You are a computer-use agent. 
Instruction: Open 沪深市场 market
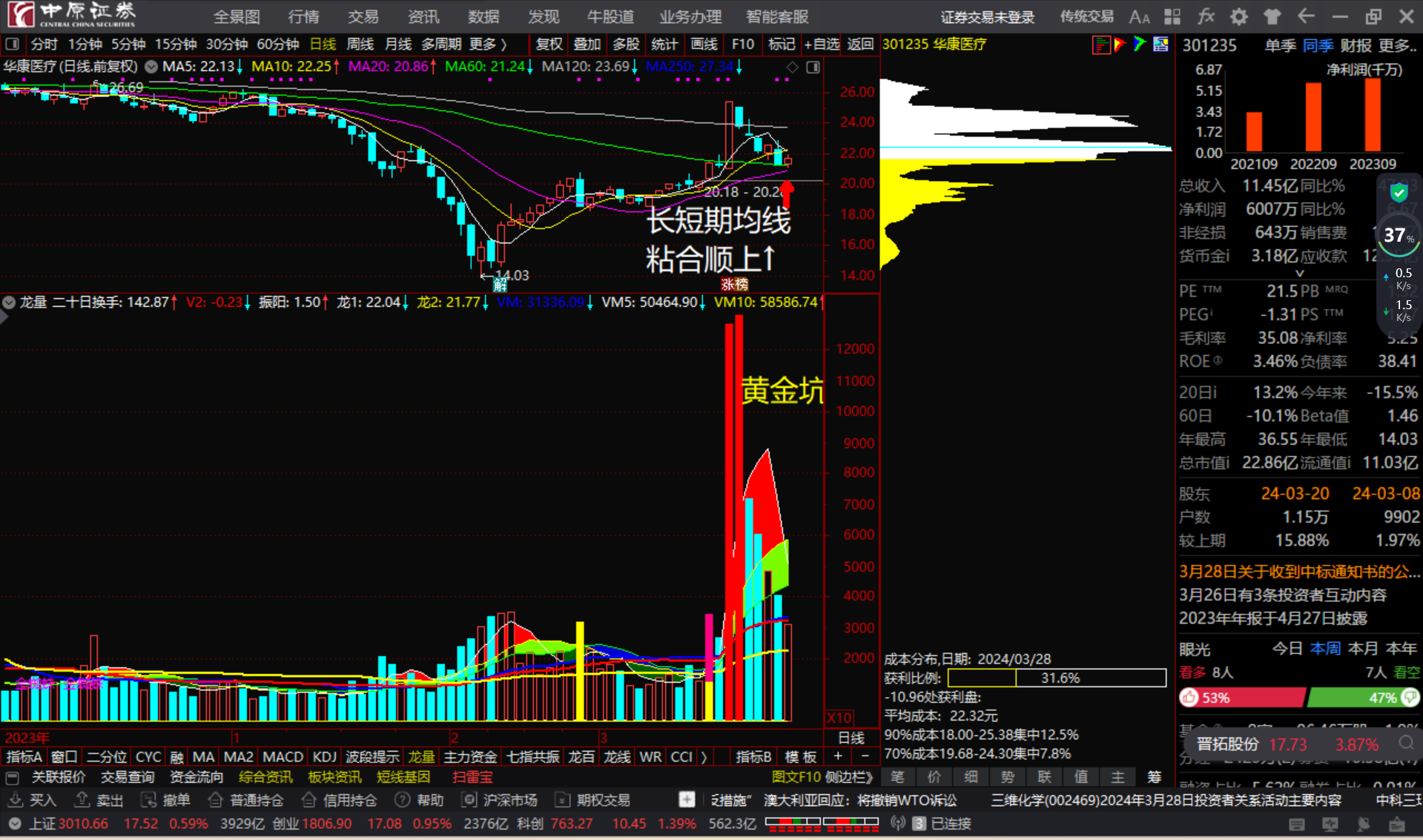coord(500,801)
